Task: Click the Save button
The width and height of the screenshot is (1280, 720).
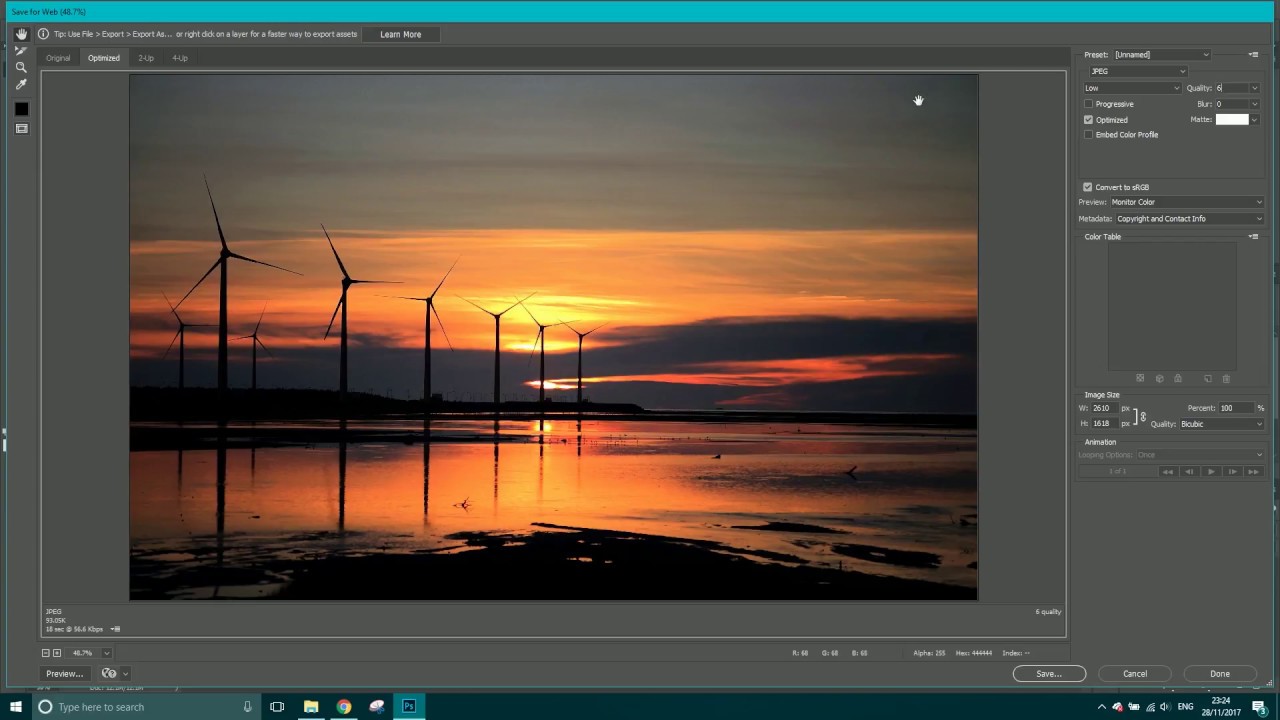Action: 1049,674
